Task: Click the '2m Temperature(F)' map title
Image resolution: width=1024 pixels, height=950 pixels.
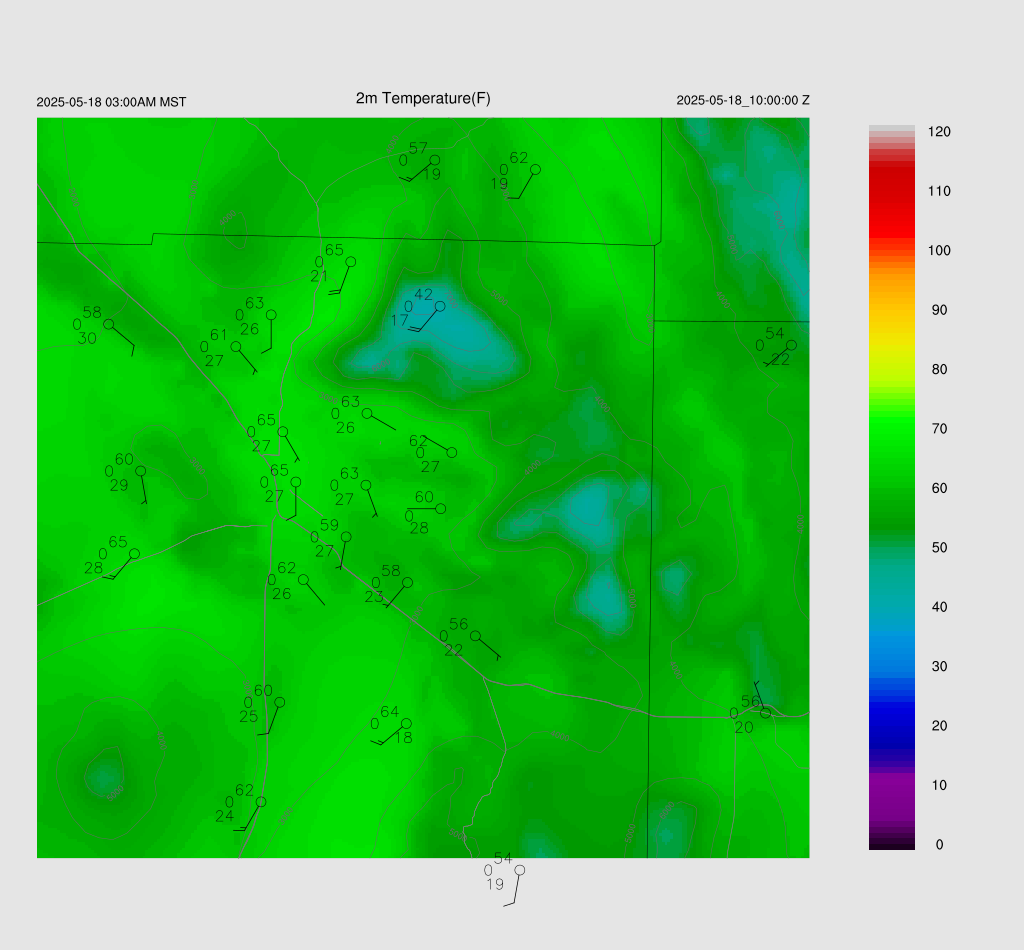Action: [x=423, y=99]
